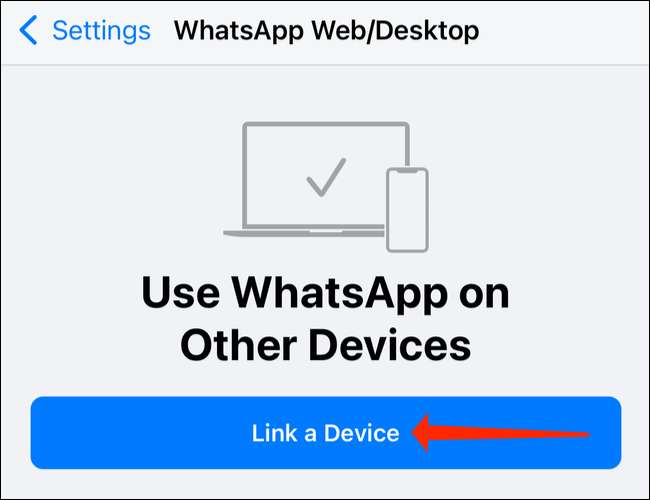Tap the Link a Device button
This screenshot has height=500, width=650.
coord(326,432)
